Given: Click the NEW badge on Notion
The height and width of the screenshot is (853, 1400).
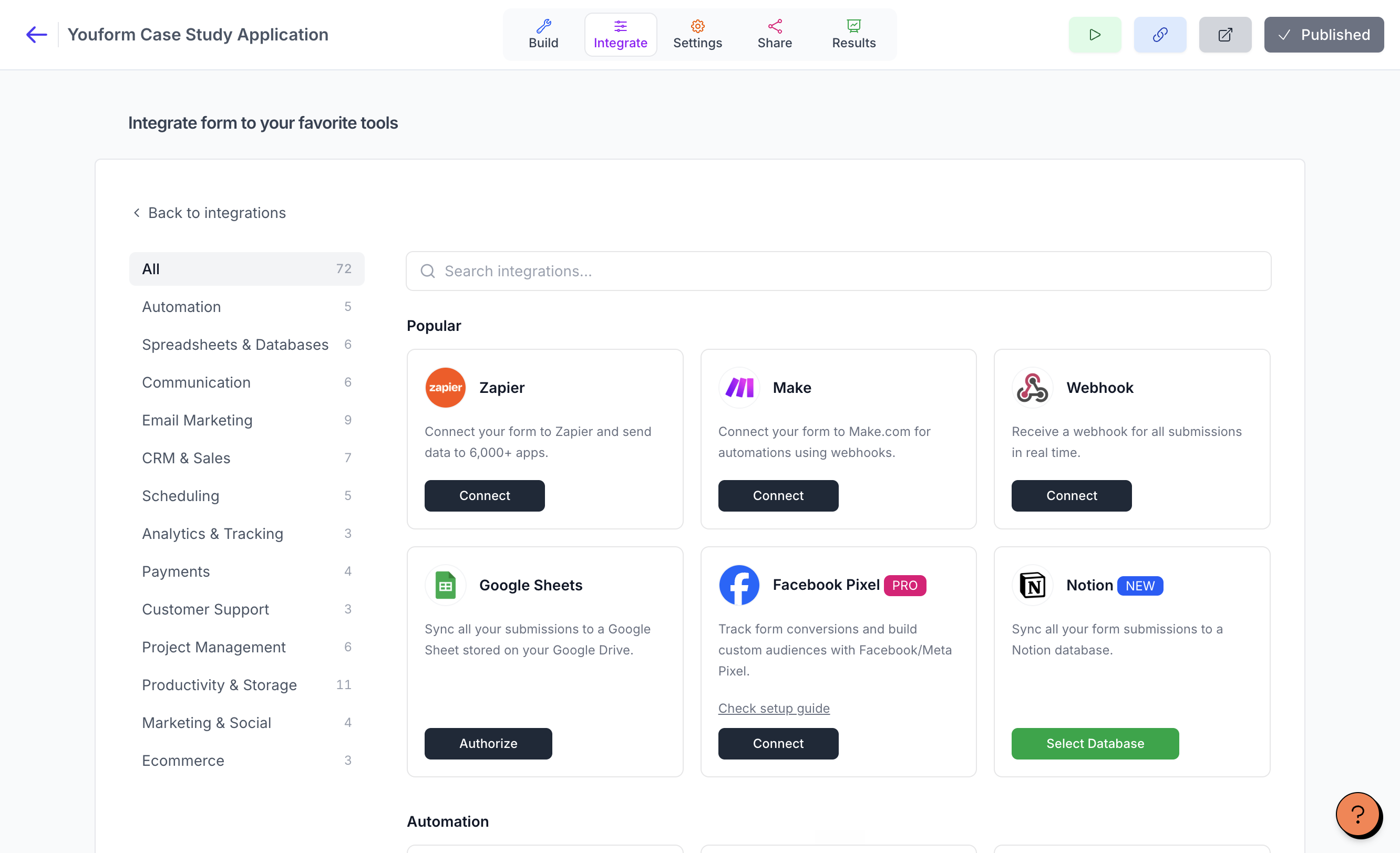Looking at the screenshot, I should pyautogui.click(x=1140, y=586).
